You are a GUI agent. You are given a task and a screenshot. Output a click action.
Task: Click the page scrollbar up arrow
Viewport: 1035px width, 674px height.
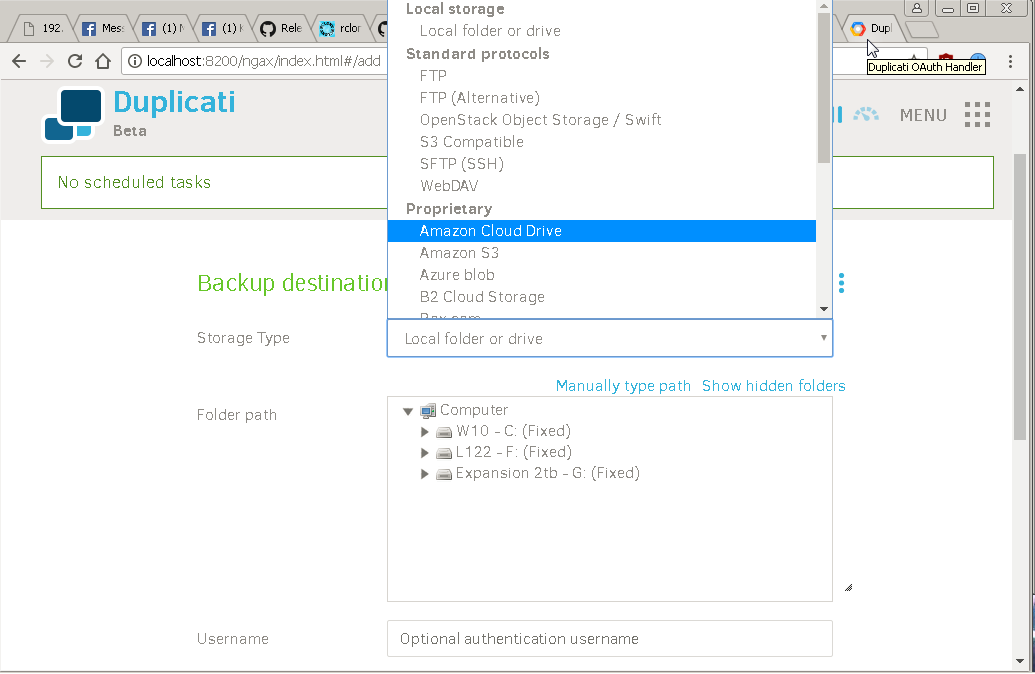pos(1020,89)
